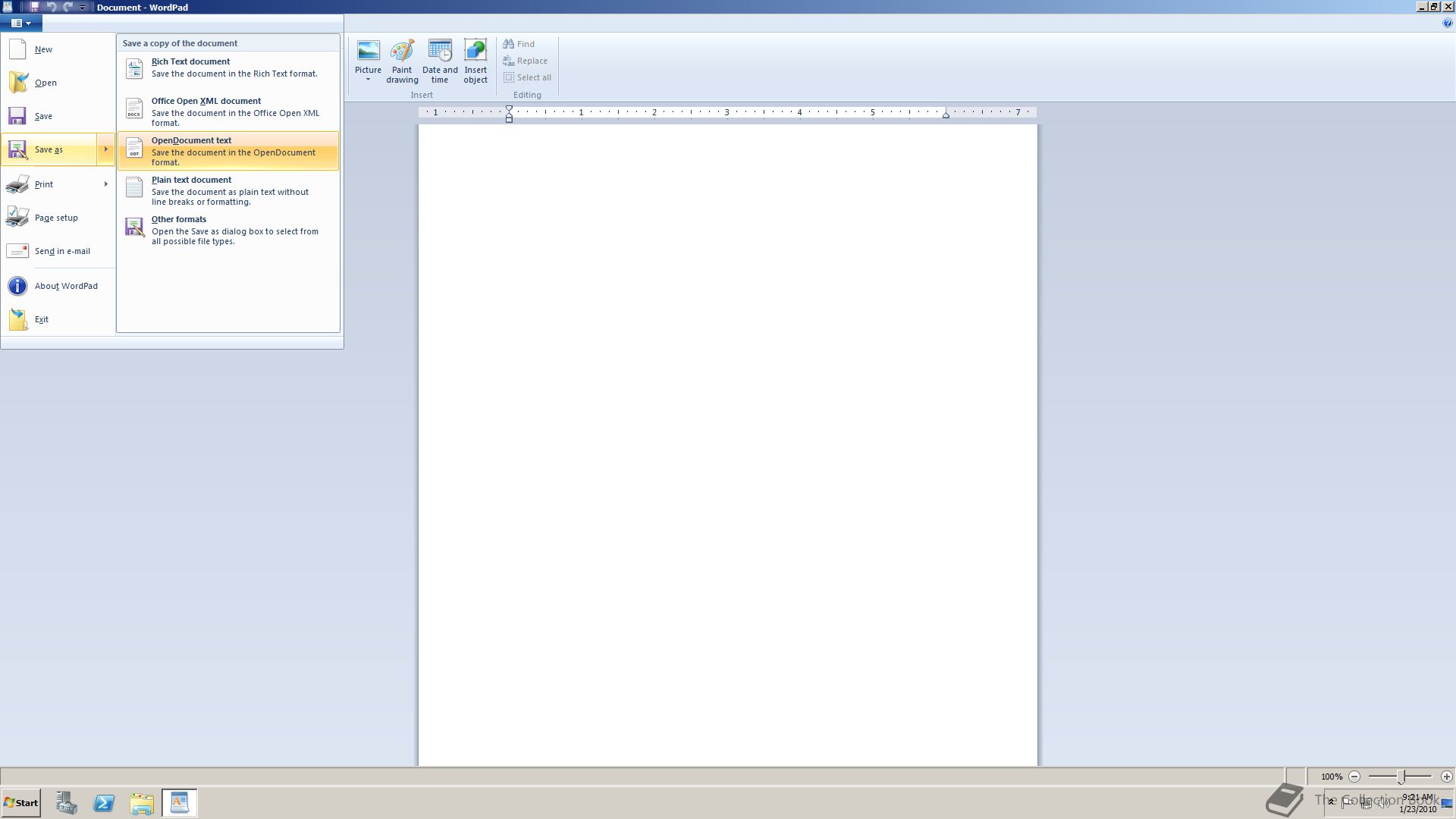Click the taskbar clock showing 9:21 AM
Image resolution: width=1456 pixels, height=819 pixels.
1417,803
